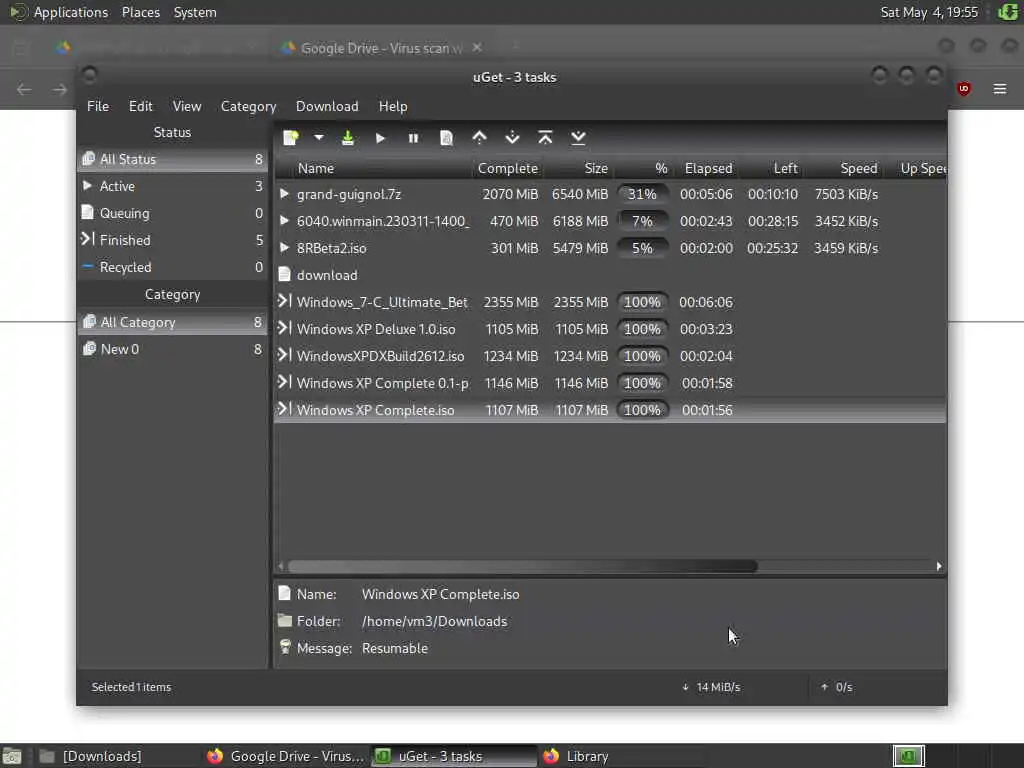
Task: Select Windows XP Deluxe 1.0.iso row
Action: click(x=610, y=329)
